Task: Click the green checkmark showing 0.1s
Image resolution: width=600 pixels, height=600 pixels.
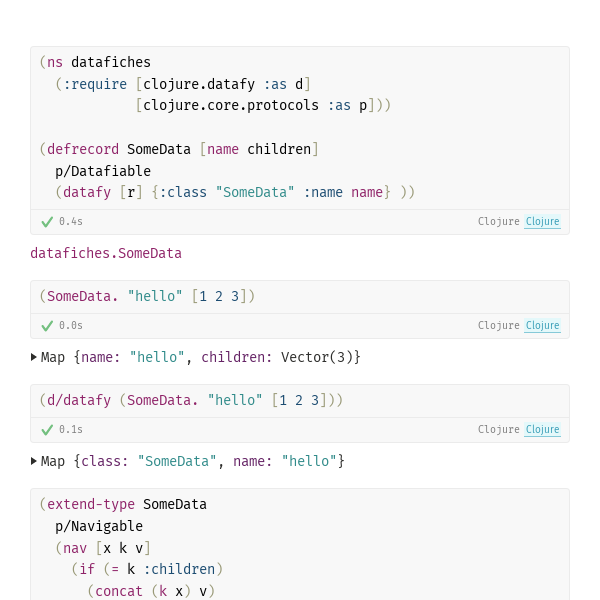Action: click(x=47, y=430)
